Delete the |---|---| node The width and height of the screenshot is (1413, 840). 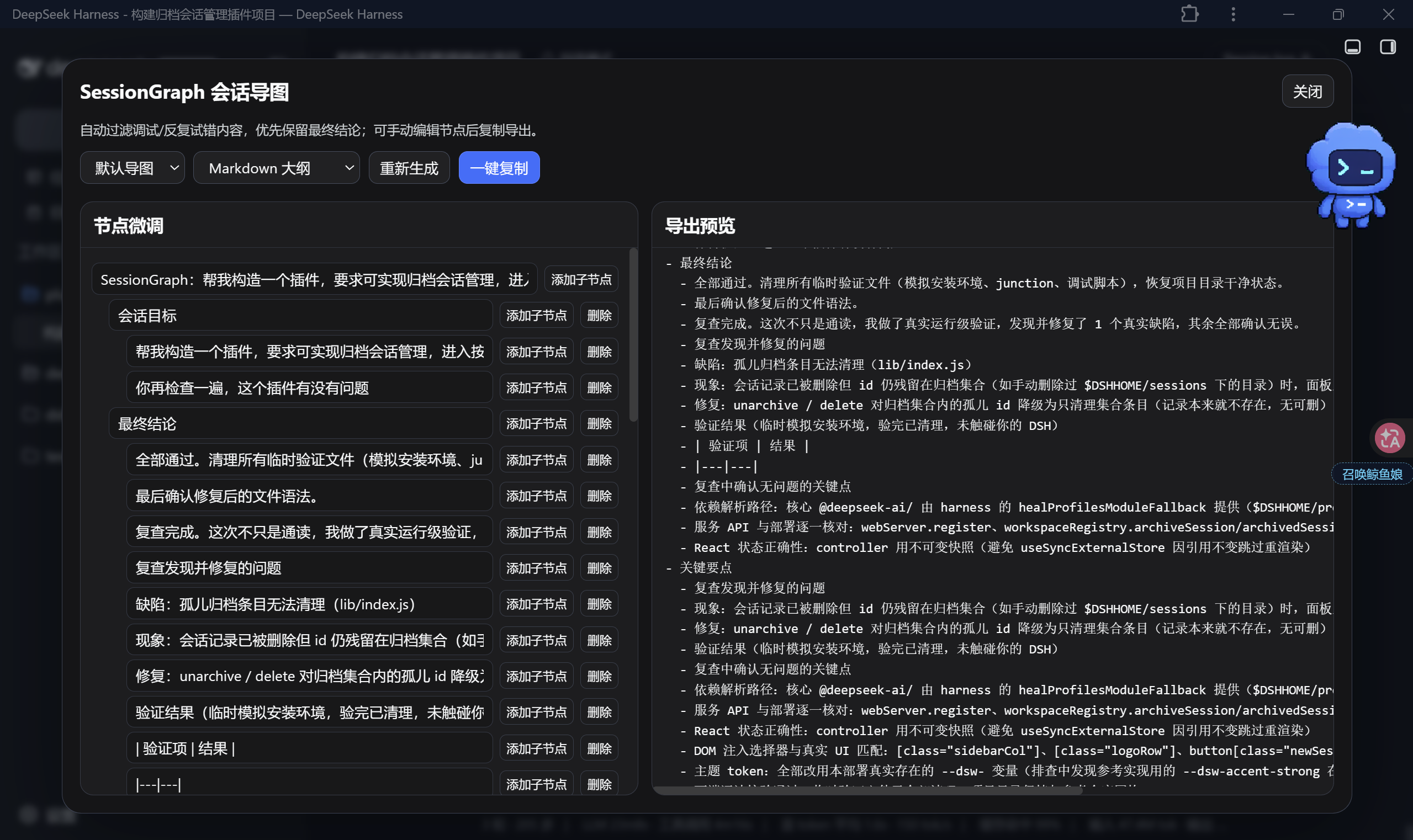click(x=599, y=783)
